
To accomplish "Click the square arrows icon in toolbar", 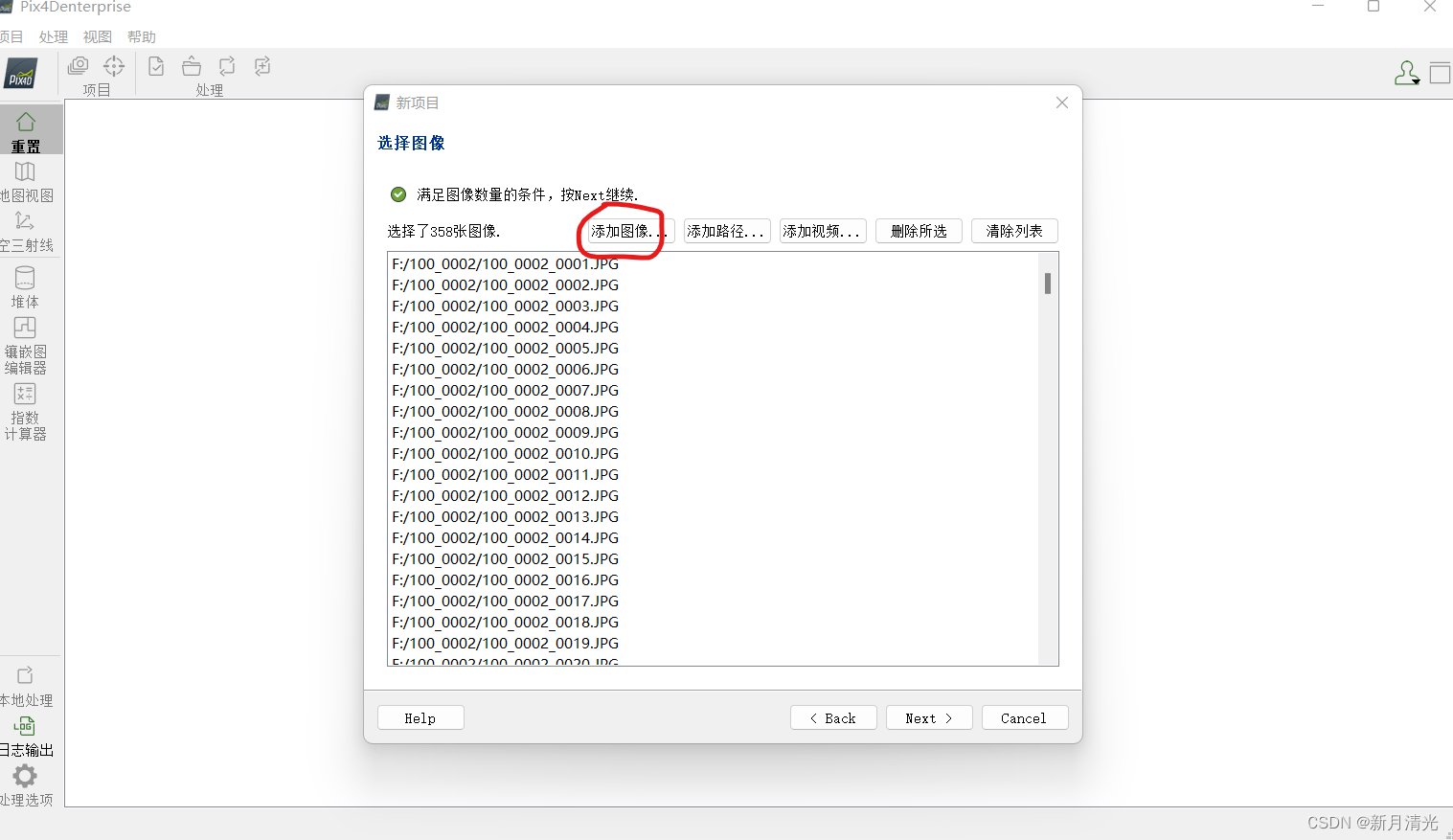I will coord(262,66).
